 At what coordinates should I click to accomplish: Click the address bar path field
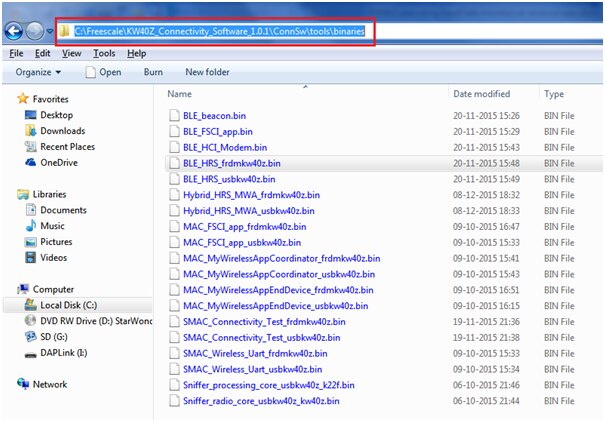[218, 31]
